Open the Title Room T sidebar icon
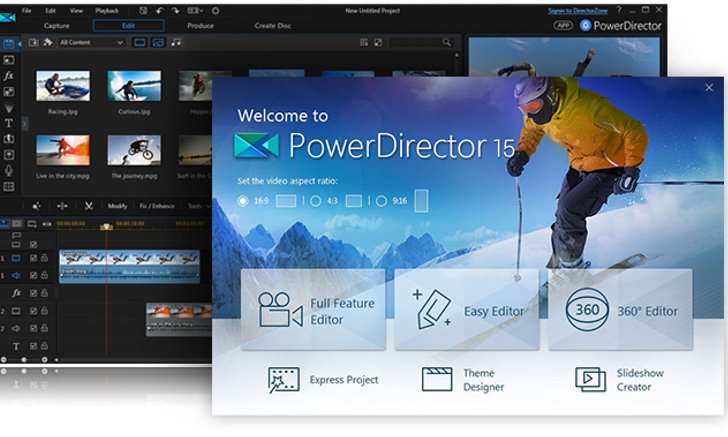Image resolution: width=728 pixels, height=437 pixels. (x=8, y=123)
